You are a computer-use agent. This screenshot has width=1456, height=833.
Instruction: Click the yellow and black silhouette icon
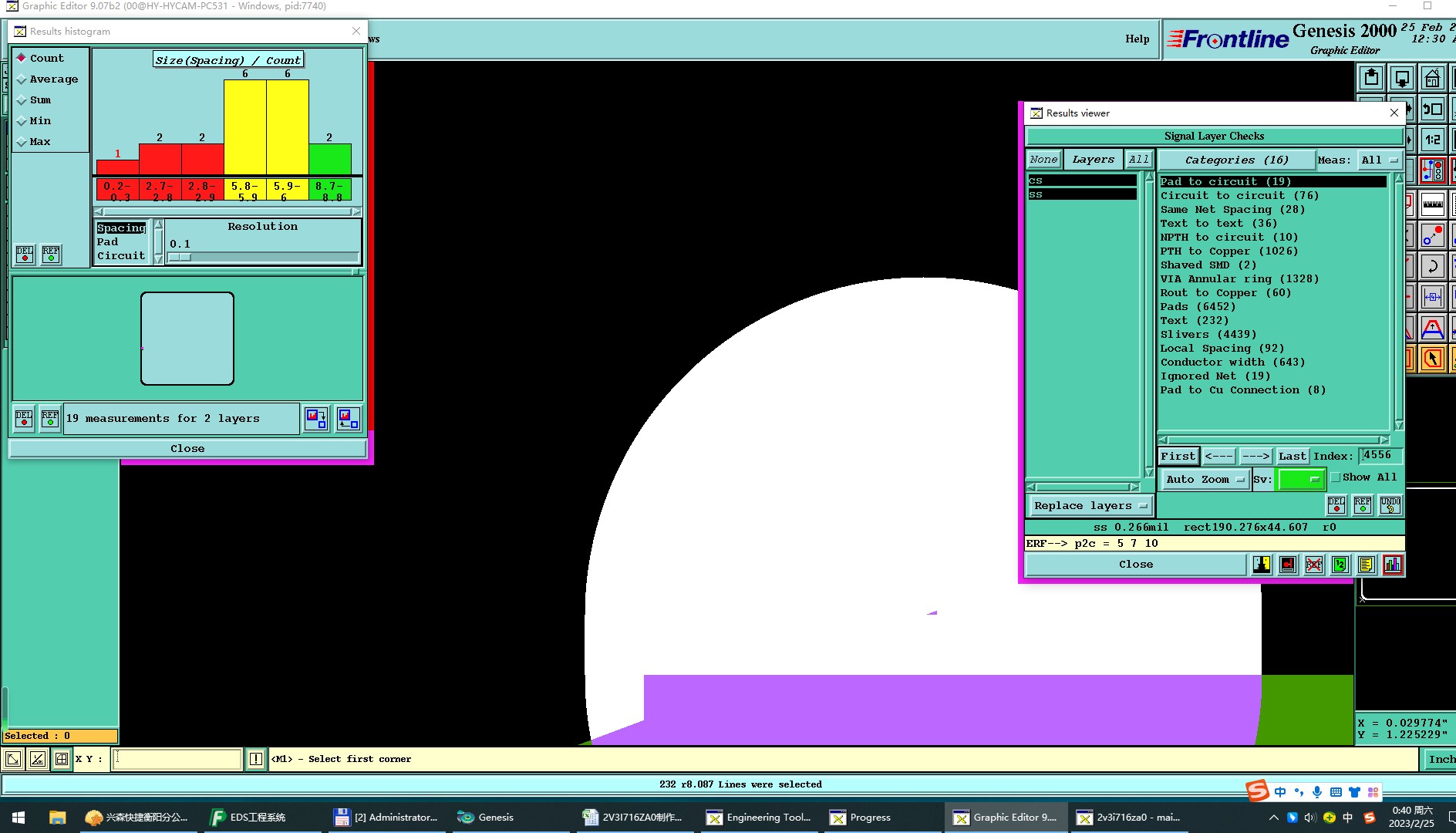pos(1262,565)
